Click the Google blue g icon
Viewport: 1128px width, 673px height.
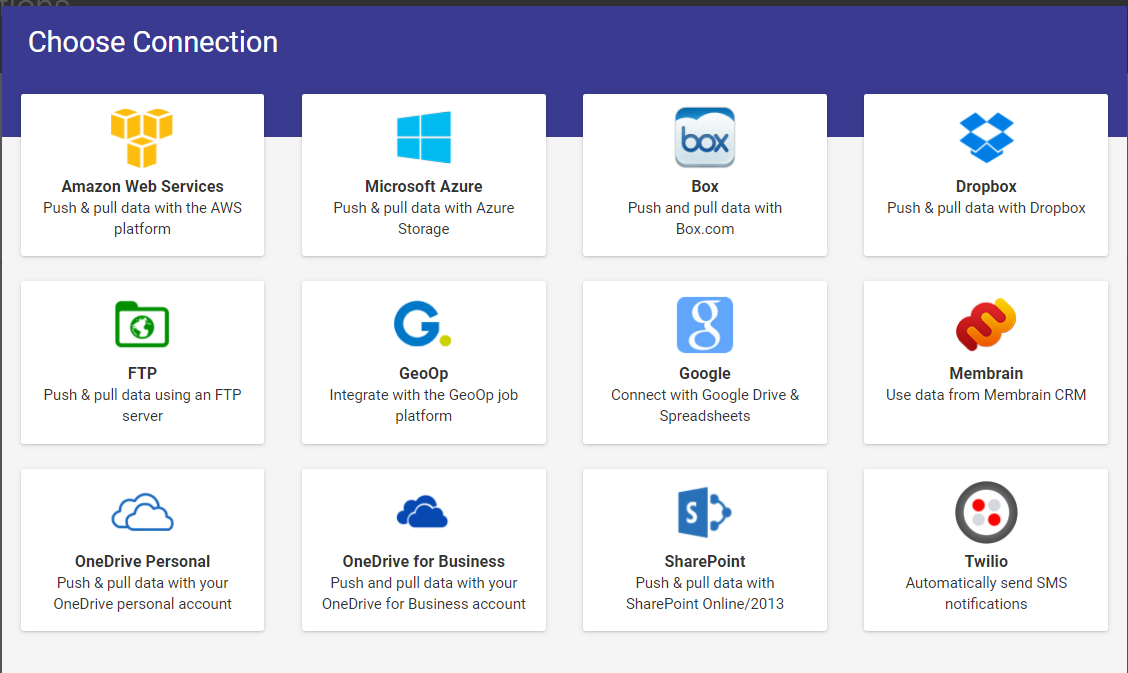705,325
